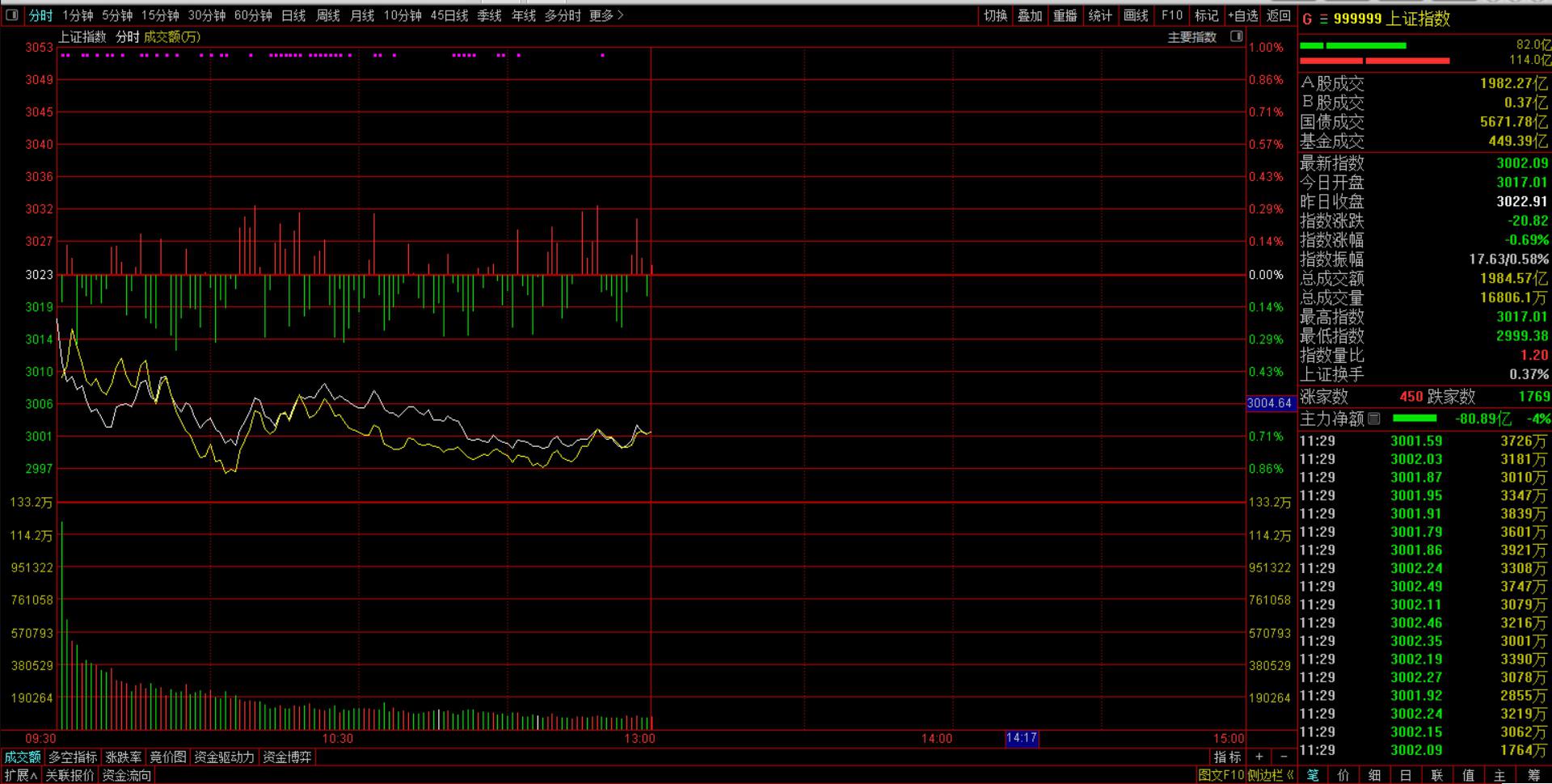Viewport: 1552px width, 784px height.
Task: Select the 60分钟 chart period
Action: click(253, 15)
